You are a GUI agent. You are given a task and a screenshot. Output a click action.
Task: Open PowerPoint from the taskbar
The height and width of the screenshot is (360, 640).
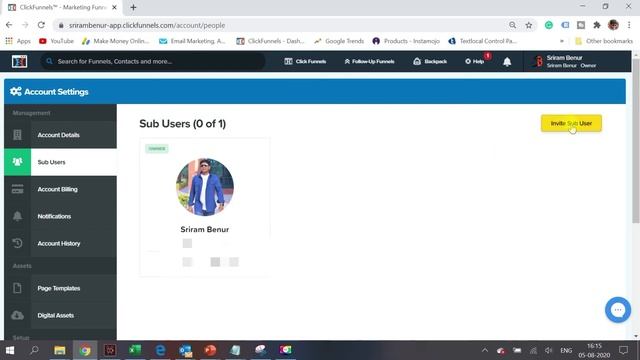tap(210, 350)
